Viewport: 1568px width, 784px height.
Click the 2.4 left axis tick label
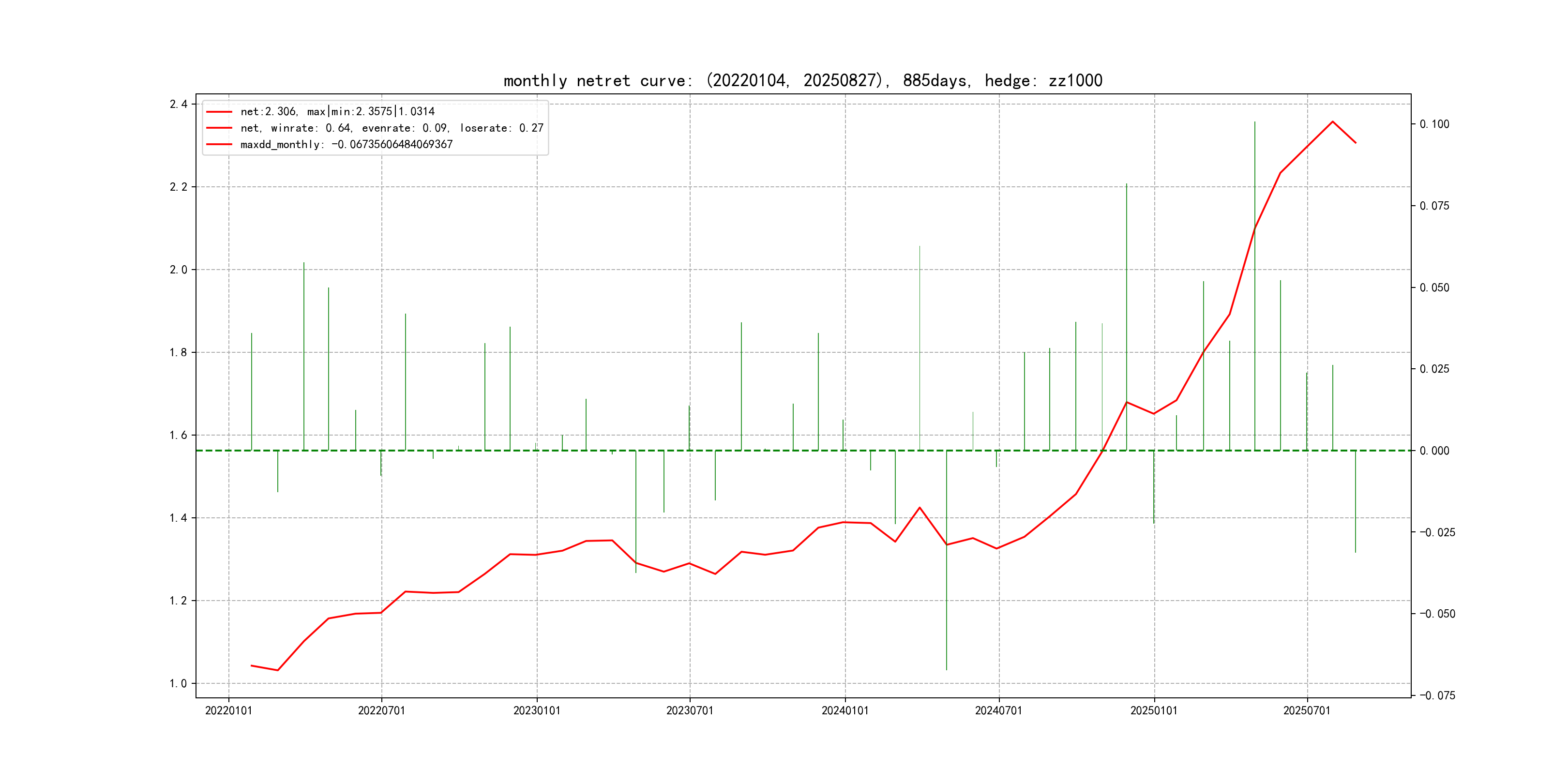[179, 104]
